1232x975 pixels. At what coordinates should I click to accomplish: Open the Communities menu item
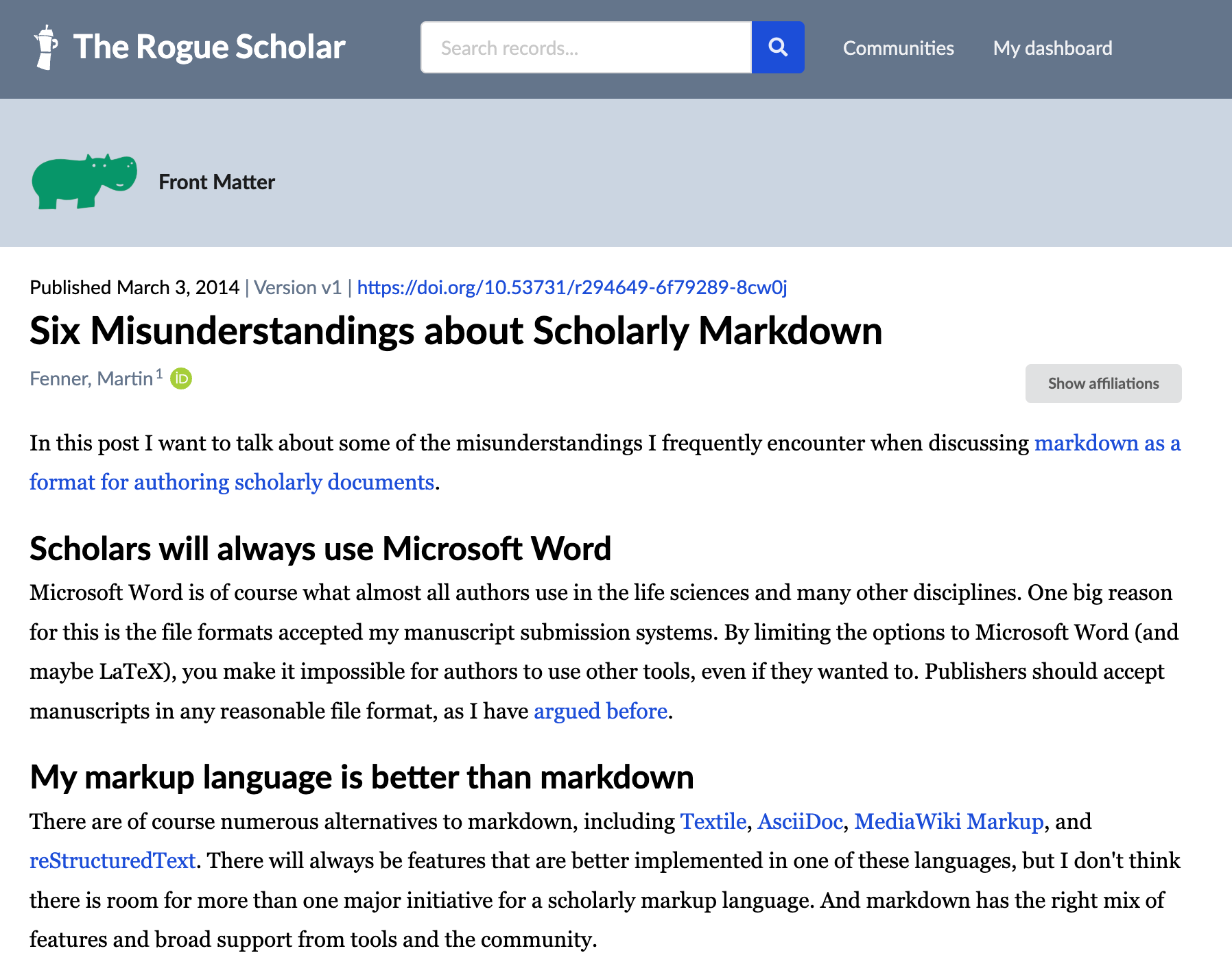point(898,48)
